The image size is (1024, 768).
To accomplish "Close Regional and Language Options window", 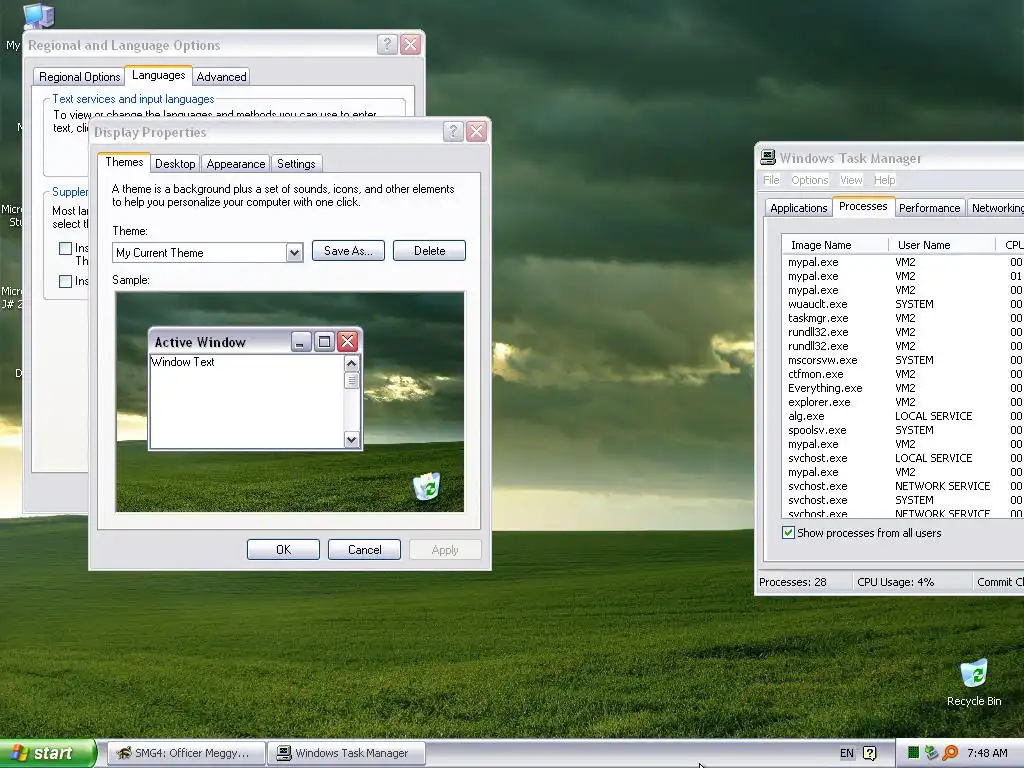I will (410, 44).
